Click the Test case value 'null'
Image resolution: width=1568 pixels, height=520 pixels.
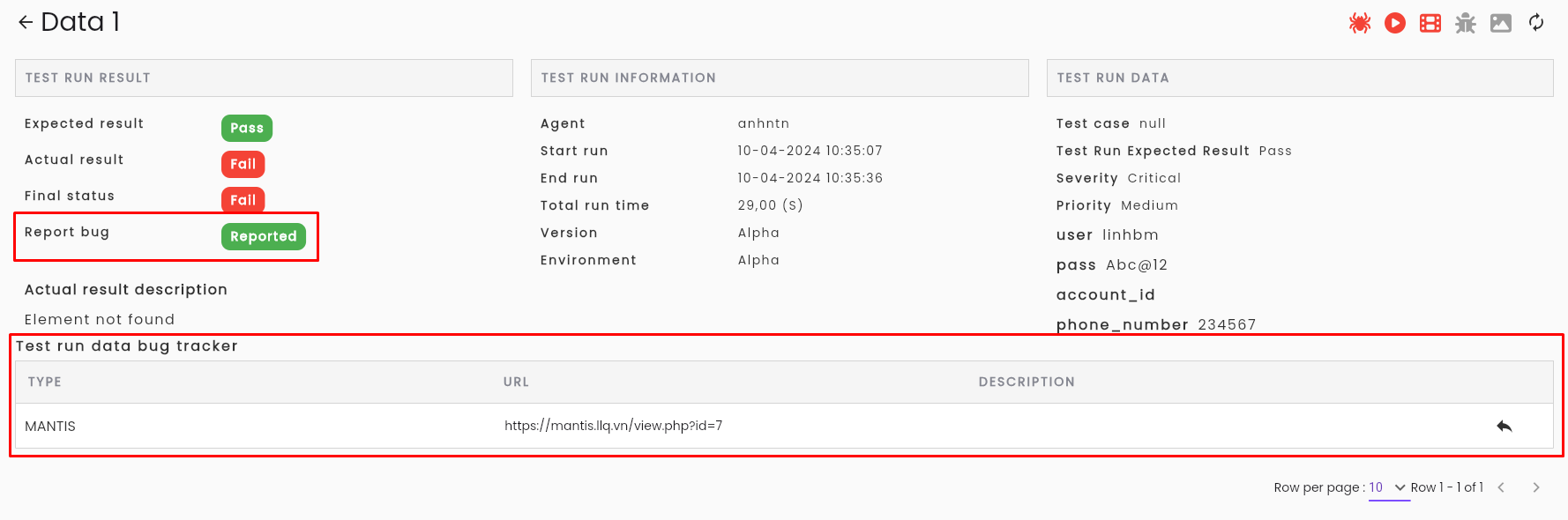(1153, 123)
